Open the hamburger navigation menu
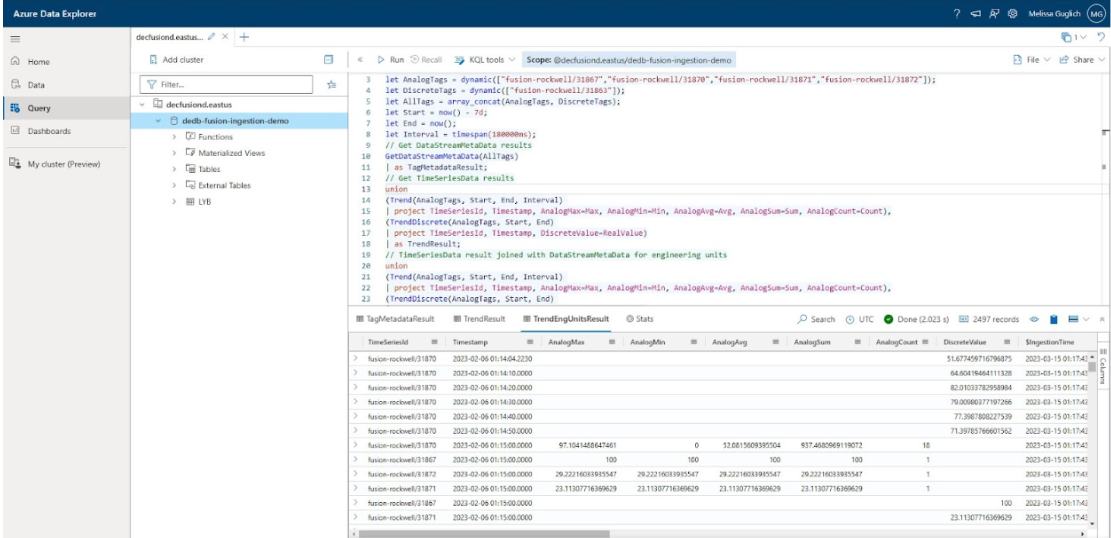1111x538 pixels. click(x=15, y=39)
